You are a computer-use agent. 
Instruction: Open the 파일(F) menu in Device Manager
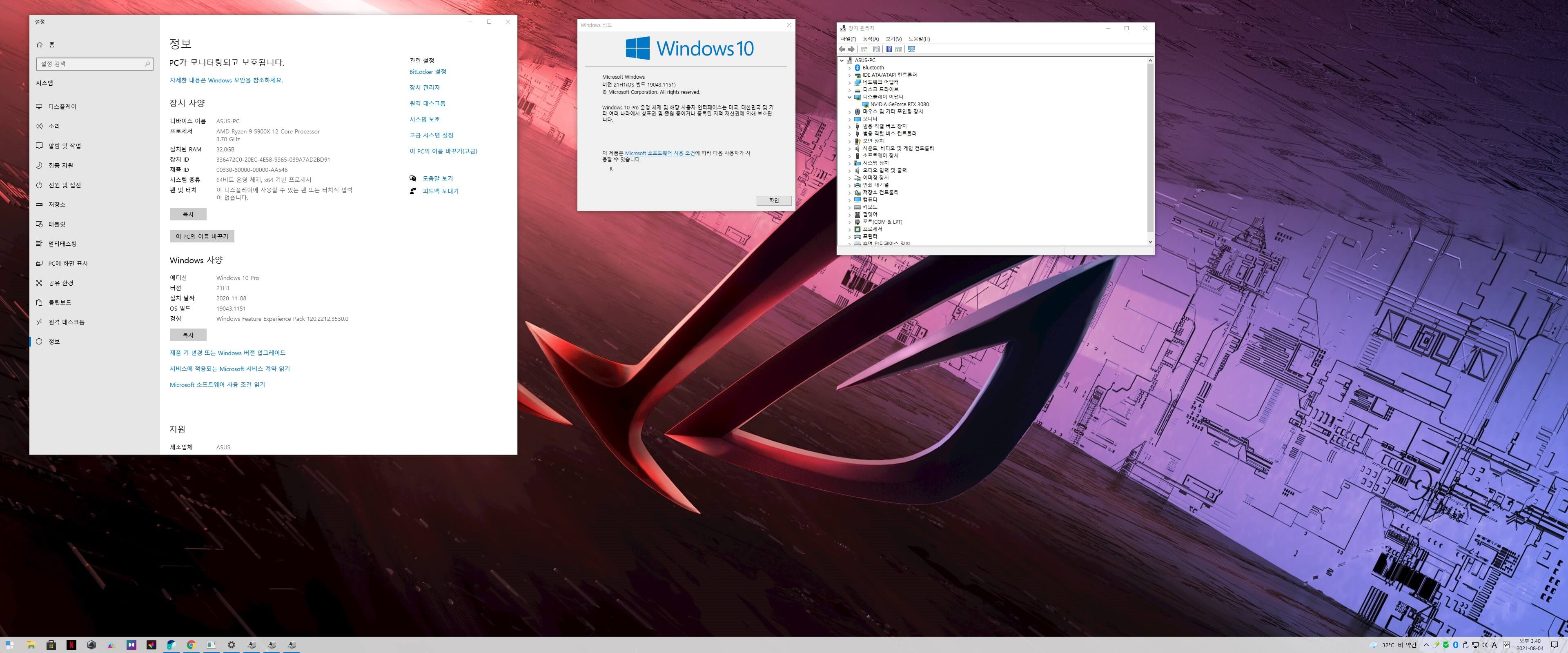coord(848,39)
